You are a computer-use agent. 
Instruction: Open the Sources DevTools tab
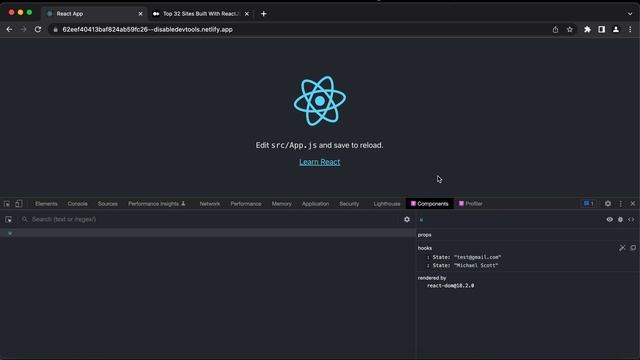[108, 204]
